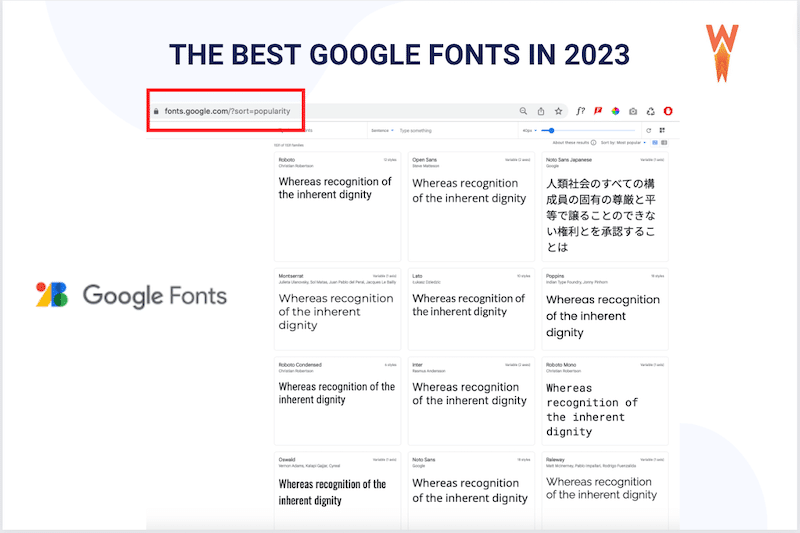Click the camera screenshot extension icon

tap(633, 111)
